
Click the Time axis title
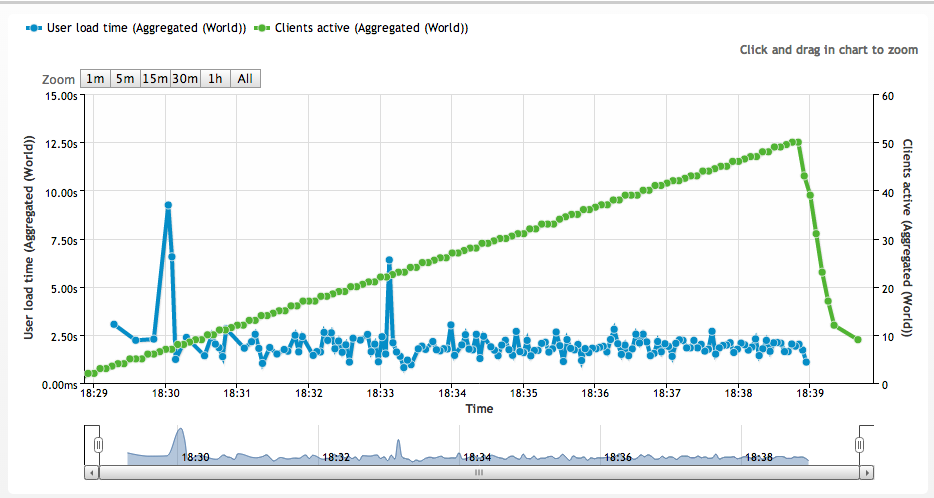point(480,409)
